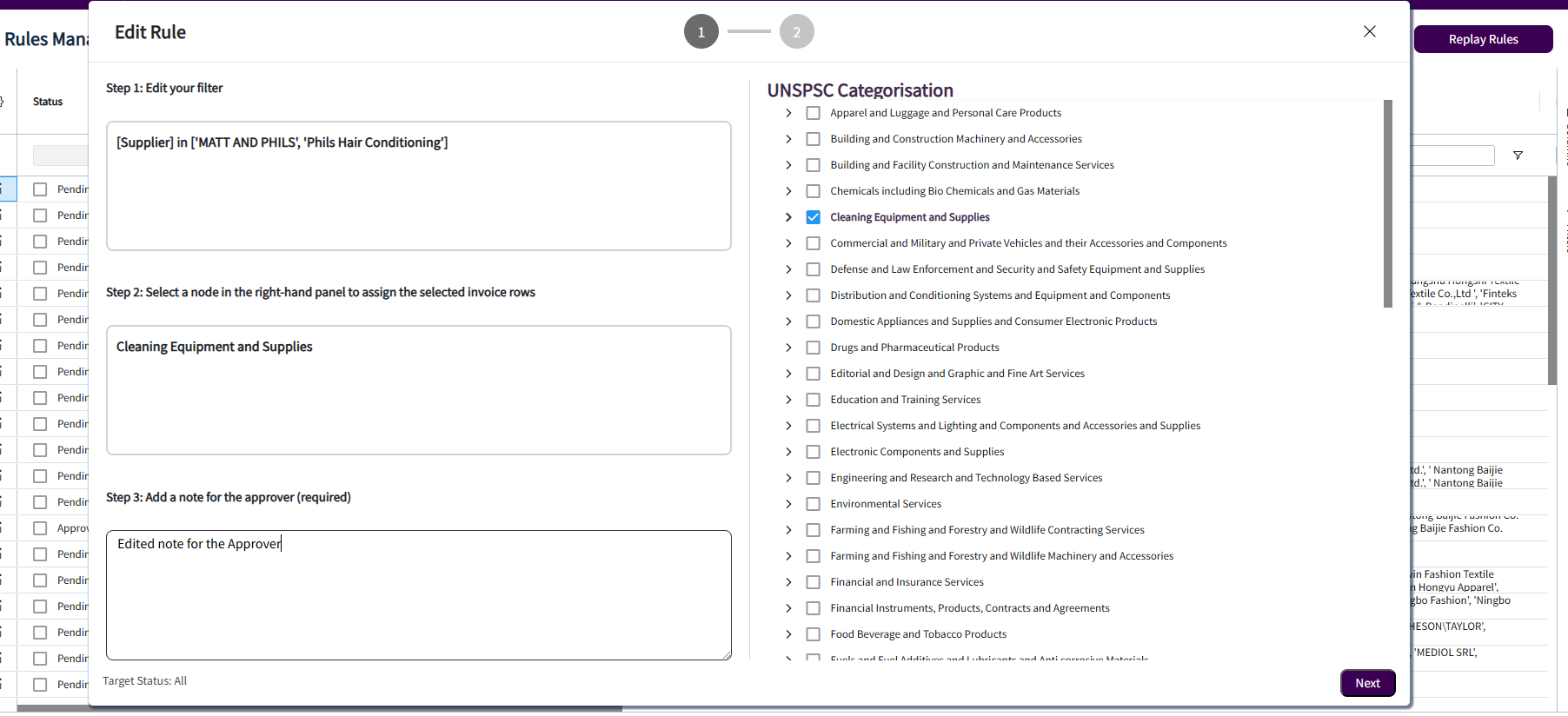1568x716 pixels.
Task: Expand Defense and Law Enforcement node
Action: 788,269
